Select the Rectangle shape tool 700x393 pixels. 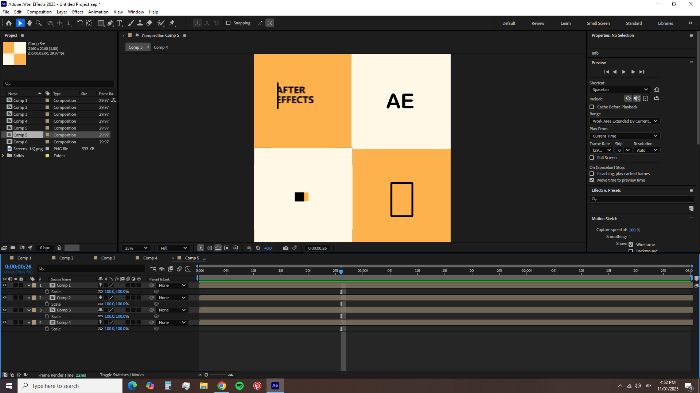(101, 23)
